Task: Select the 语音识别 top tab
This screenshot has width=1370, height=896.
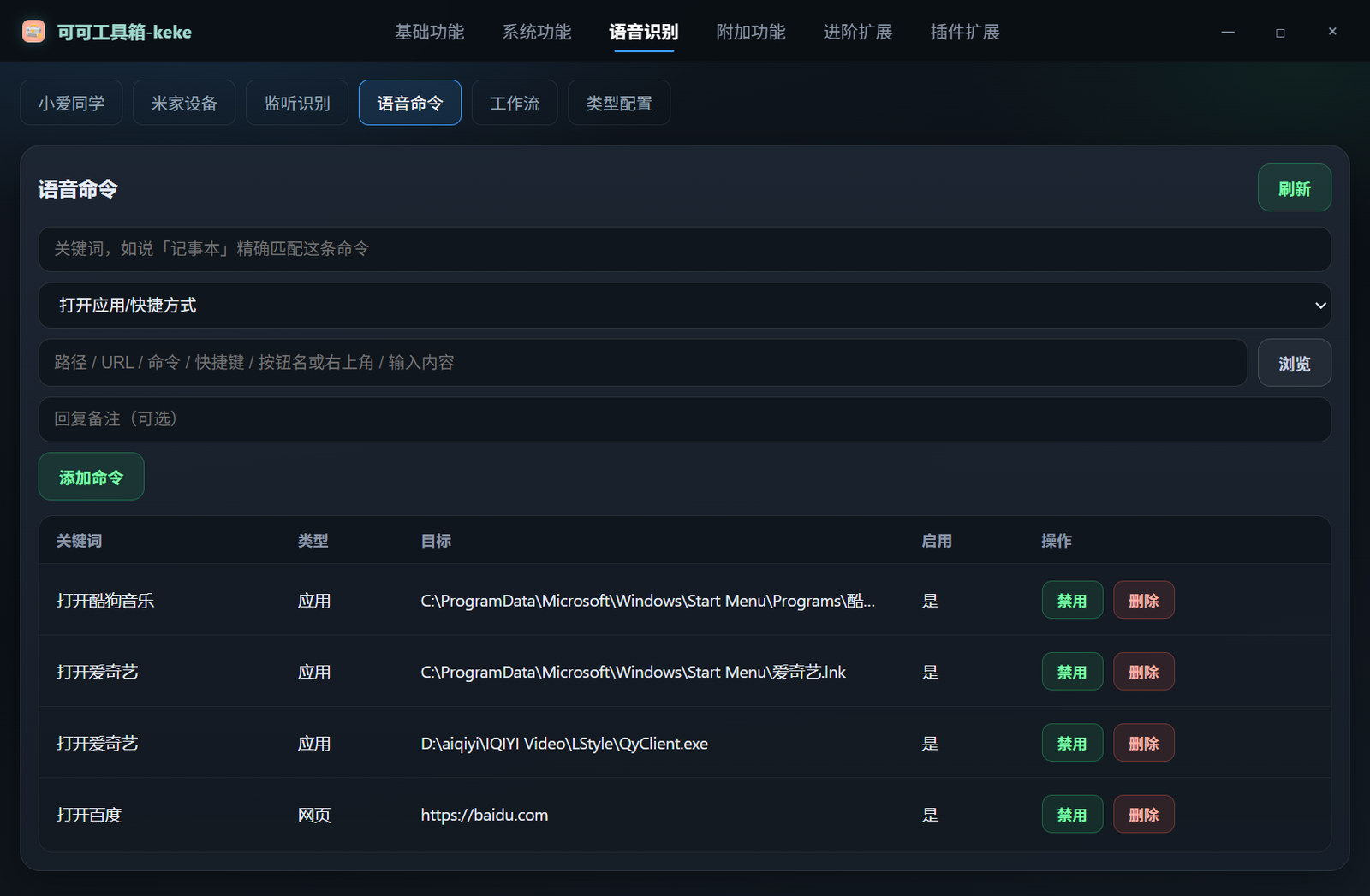Action: (x=644, y=32)
